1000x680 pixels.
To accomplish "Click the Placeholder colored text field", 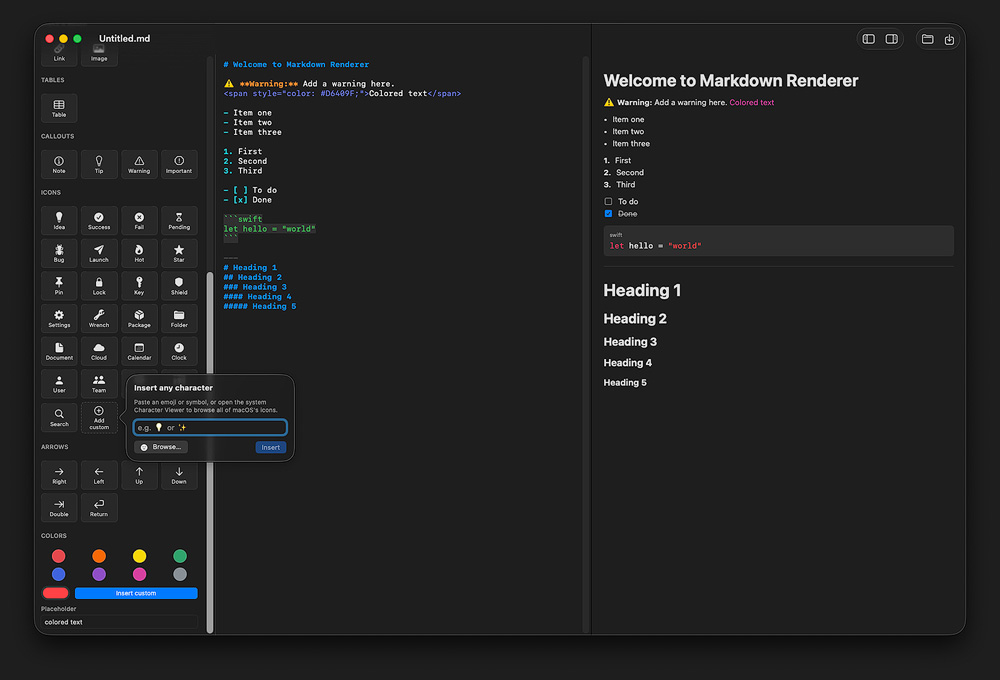I will tap(119, 622).
